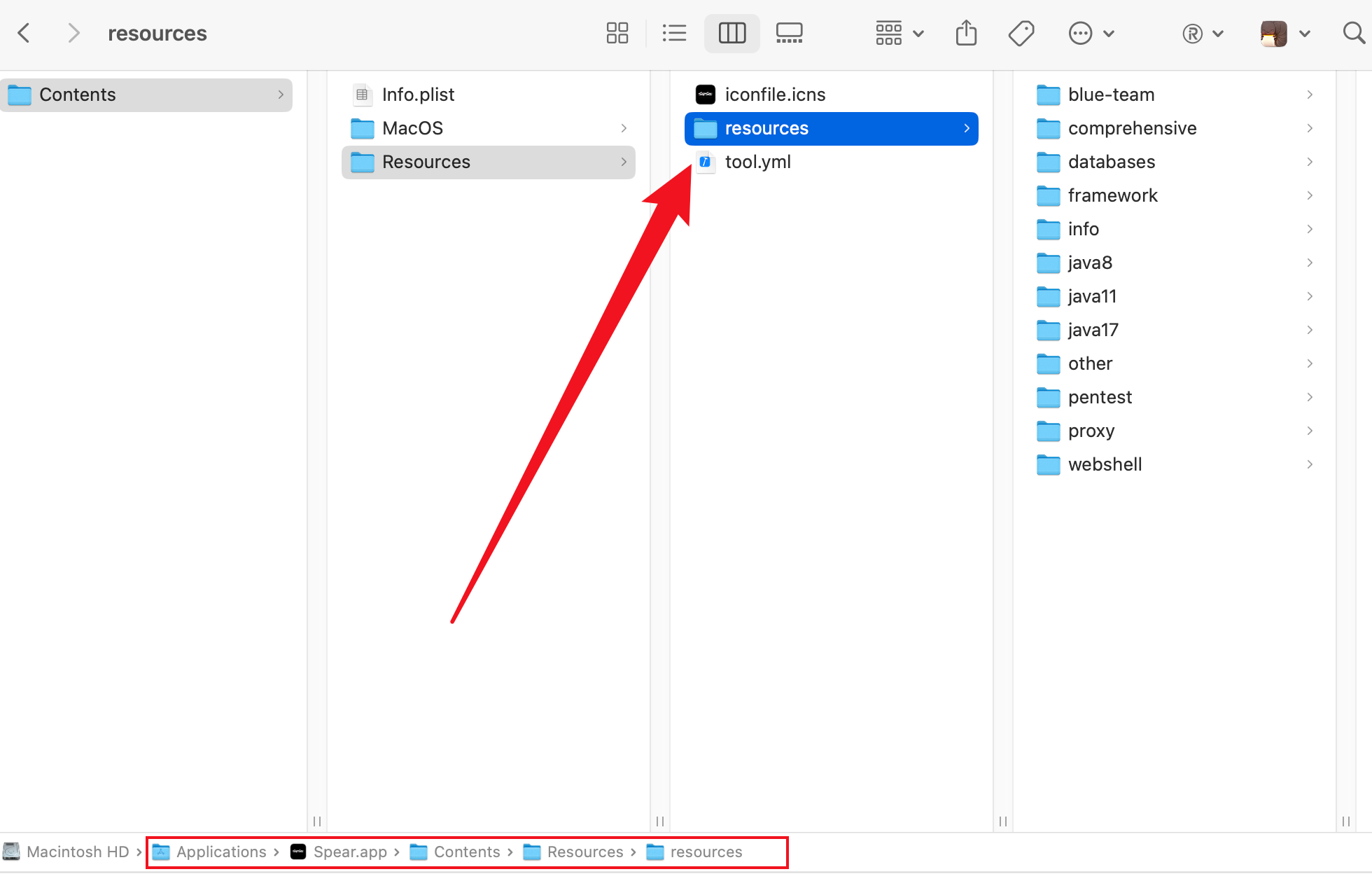Switch to list view
Viewport: 1372px width, 874px height.
pyautogui.click(x=674, y=33)
